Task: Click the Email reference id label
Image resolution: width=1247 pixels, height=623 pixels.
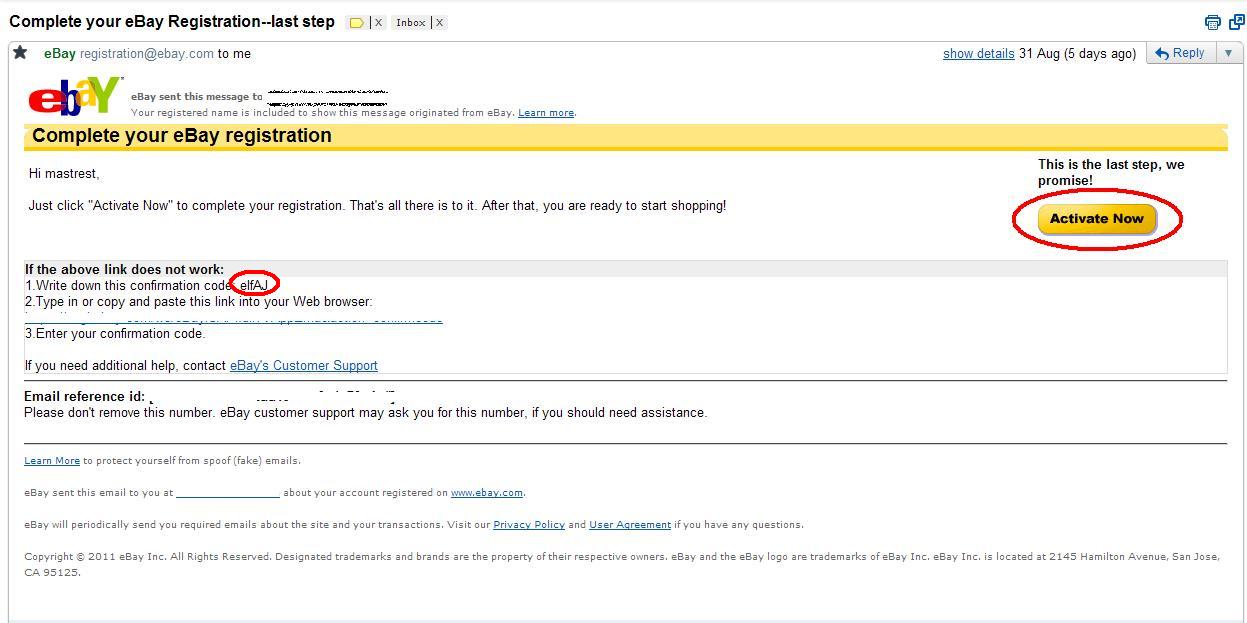Action: tap(85, 397)
